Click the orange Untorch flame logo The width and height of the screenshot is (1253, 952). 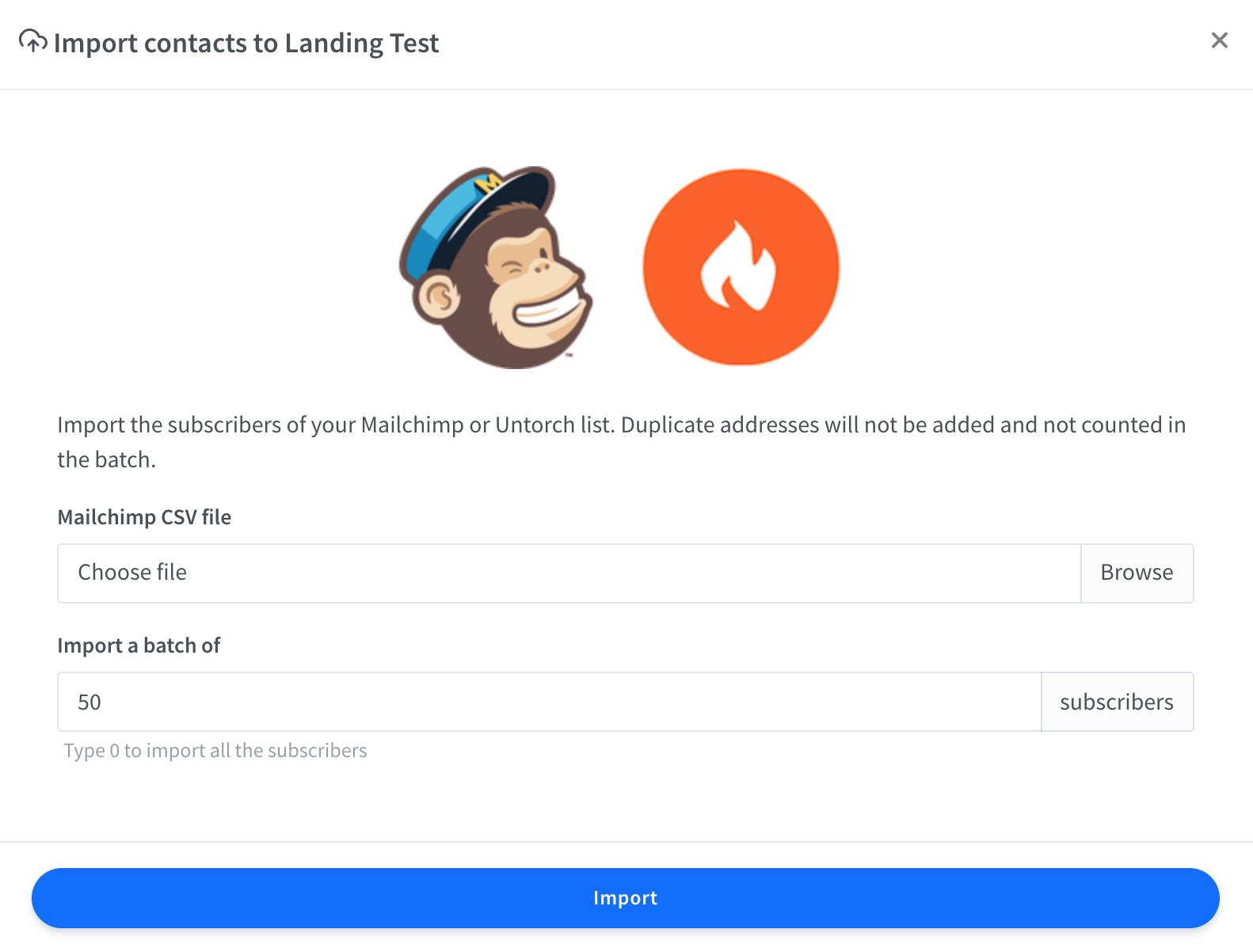click(741, 267)
